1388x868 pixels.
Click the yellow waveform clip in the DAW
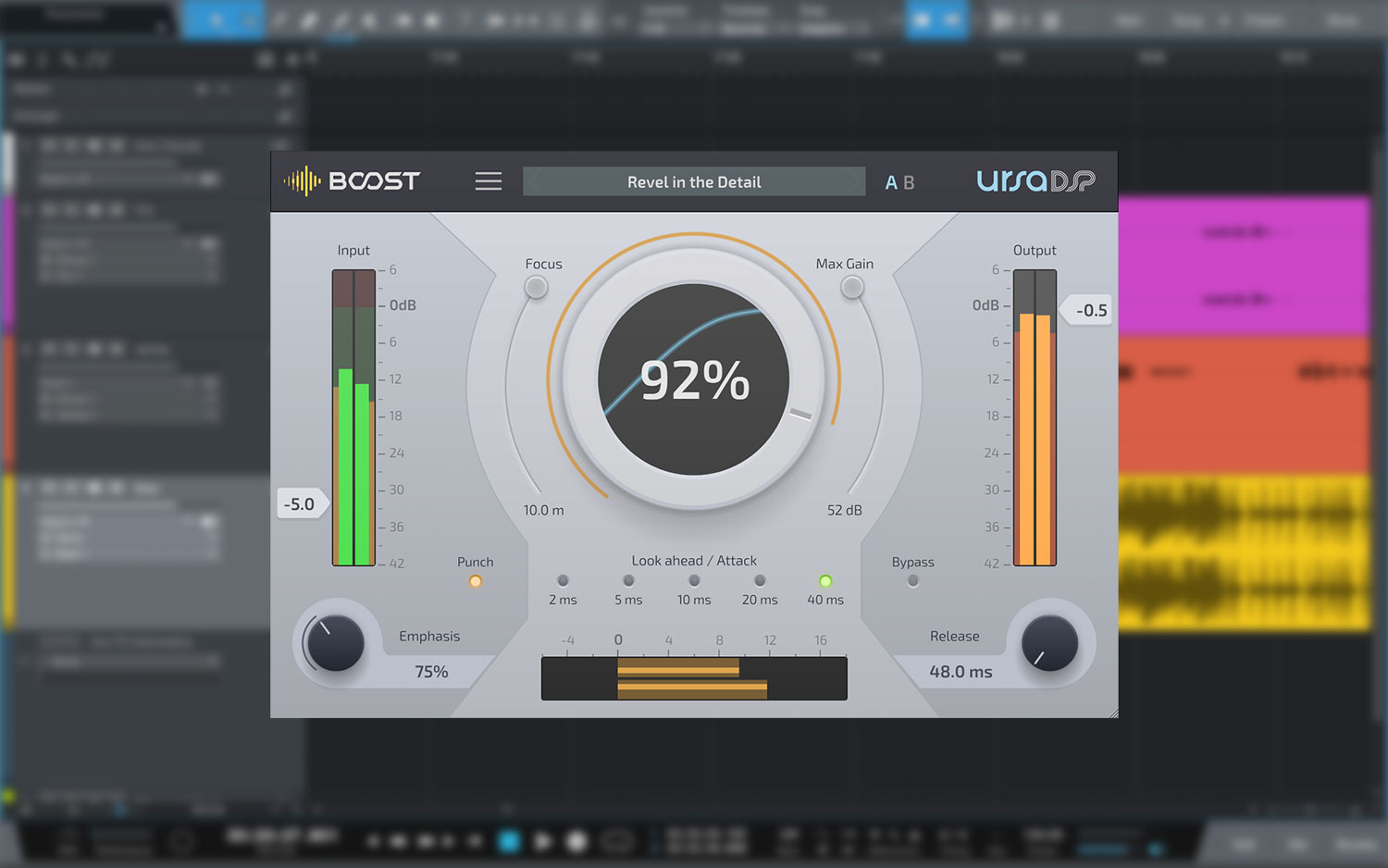[x=1244, y=552]
